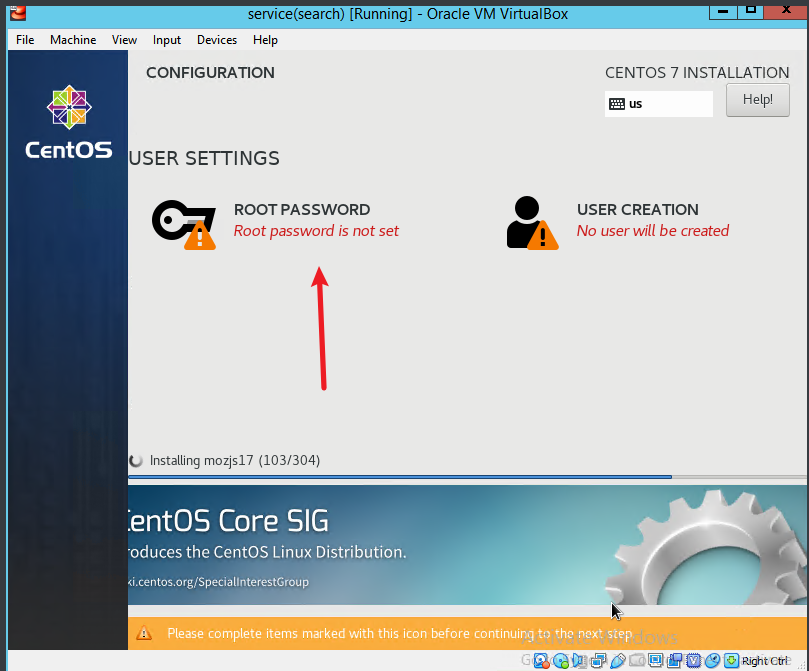The width and height of the screenshot is (809, 671).
Task: Close the VirtualBox window
Action: 786,11
